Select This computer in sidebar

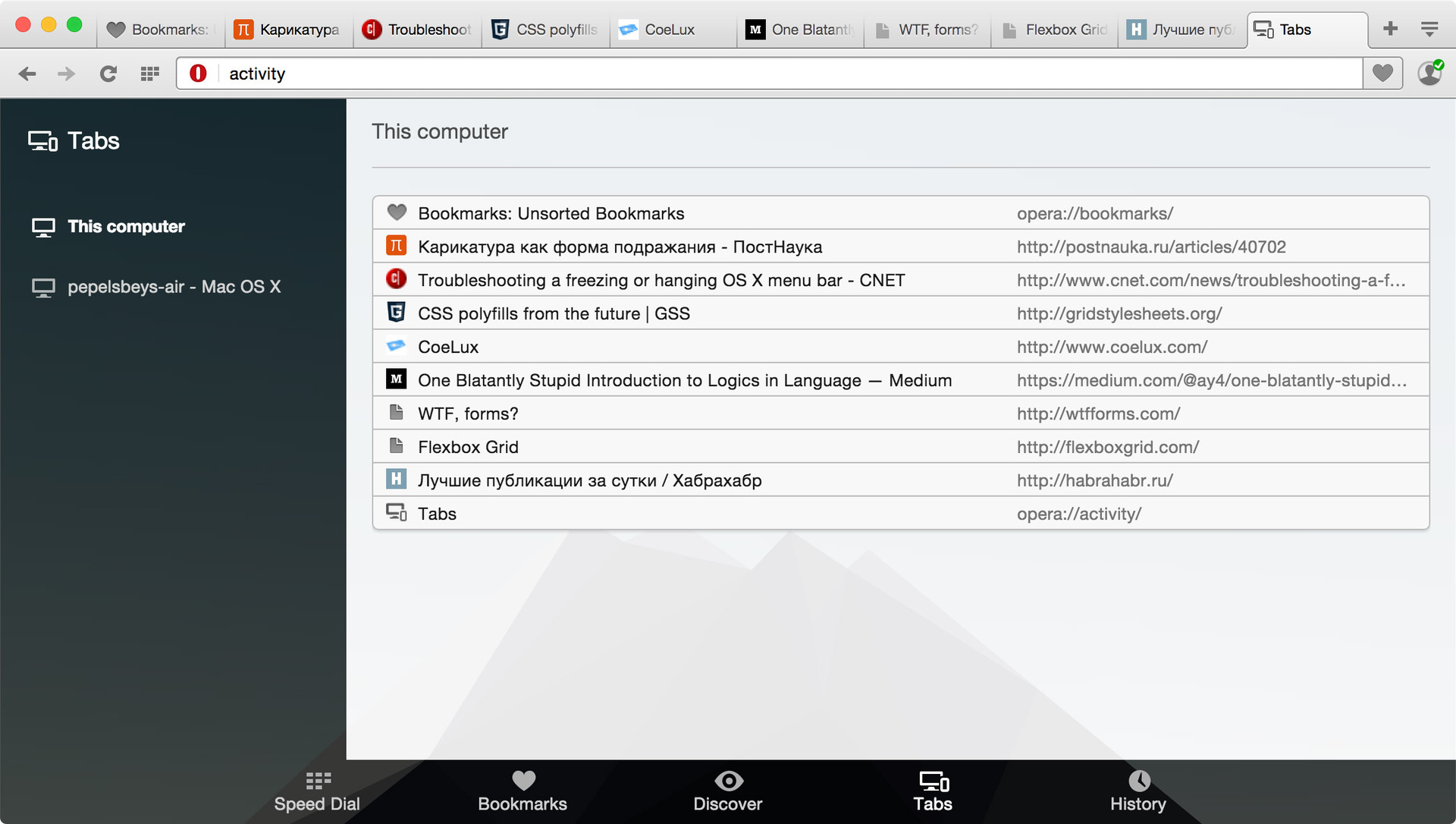(x=126, y=227)
